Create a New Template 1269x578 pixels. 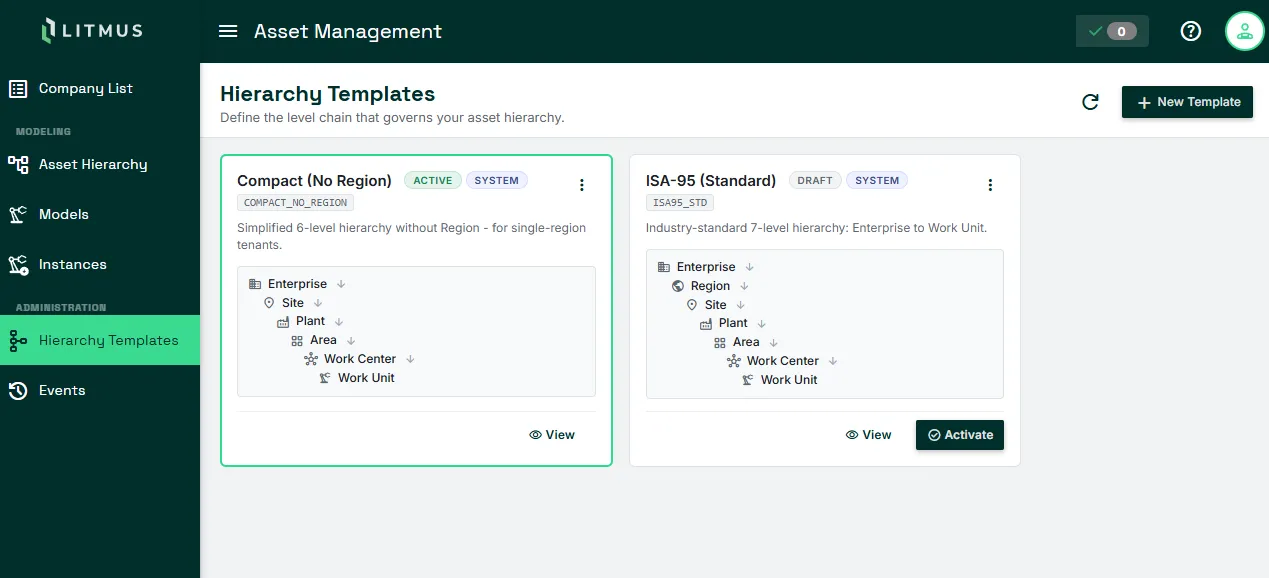coord(1187,102)
